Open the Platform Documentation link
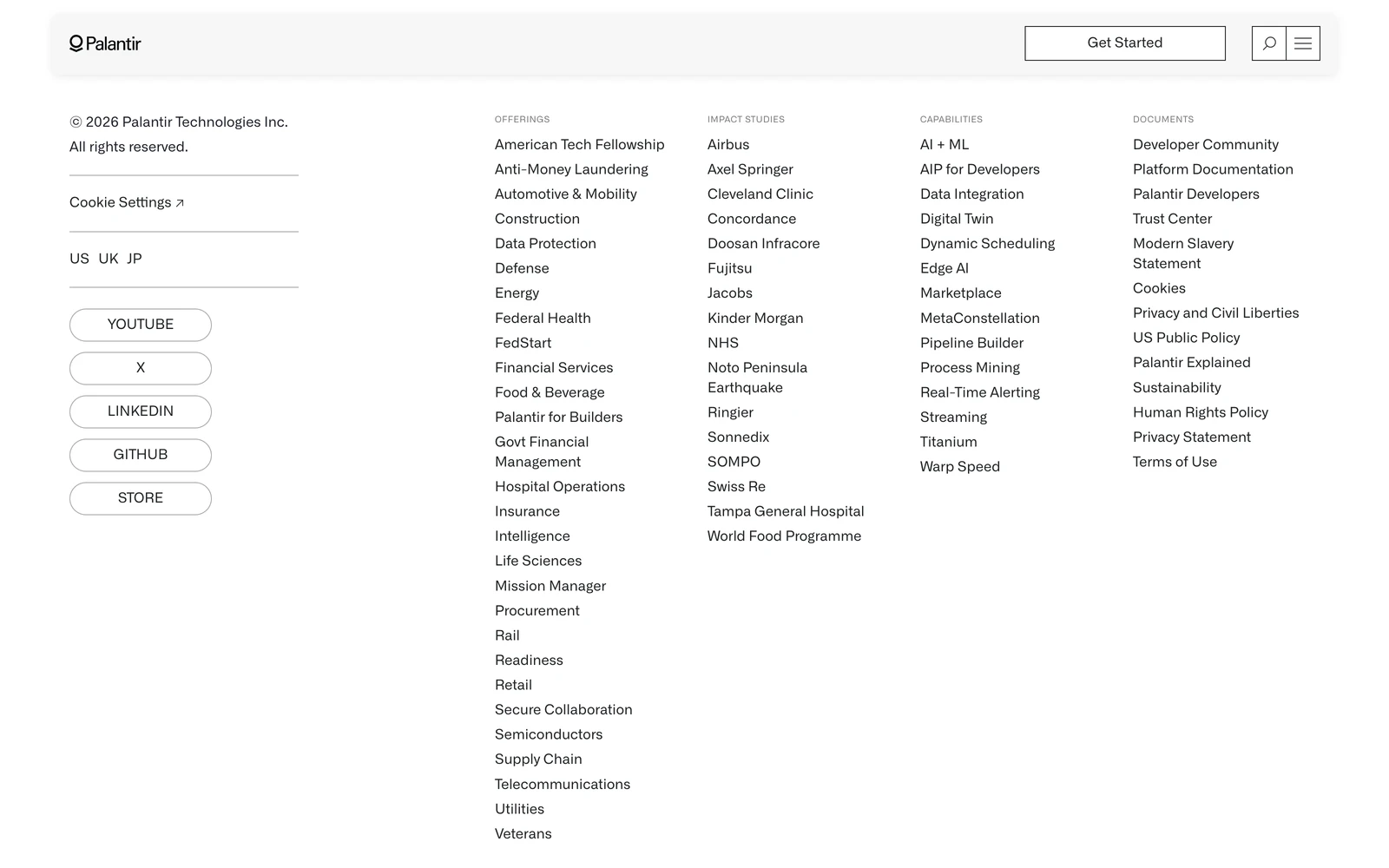Screen dimensions: 1389x868 tap(1213, 169)
